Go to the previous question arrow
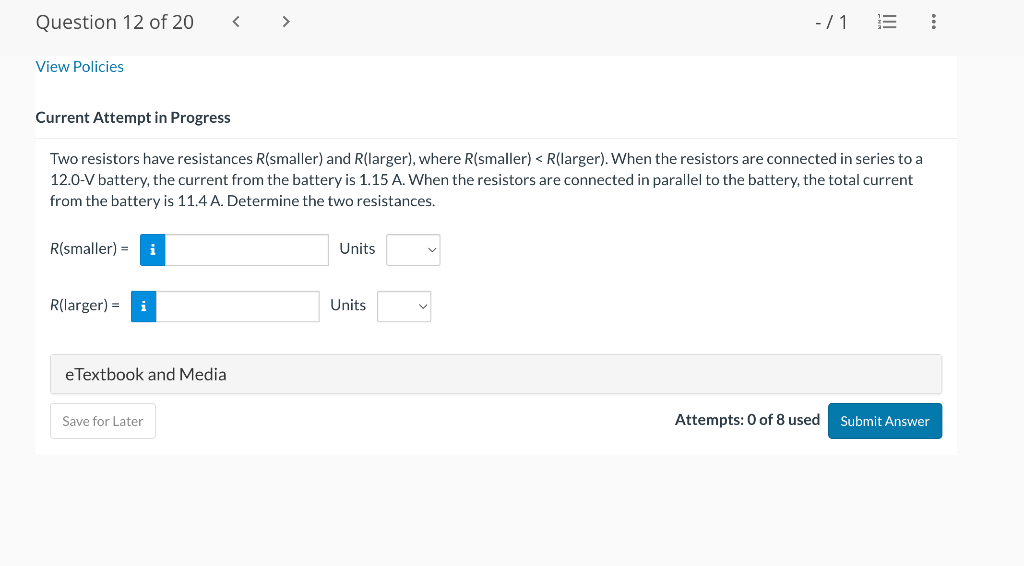The width and height of the screenshot is (1024, 566). click(x=236, y=22)
